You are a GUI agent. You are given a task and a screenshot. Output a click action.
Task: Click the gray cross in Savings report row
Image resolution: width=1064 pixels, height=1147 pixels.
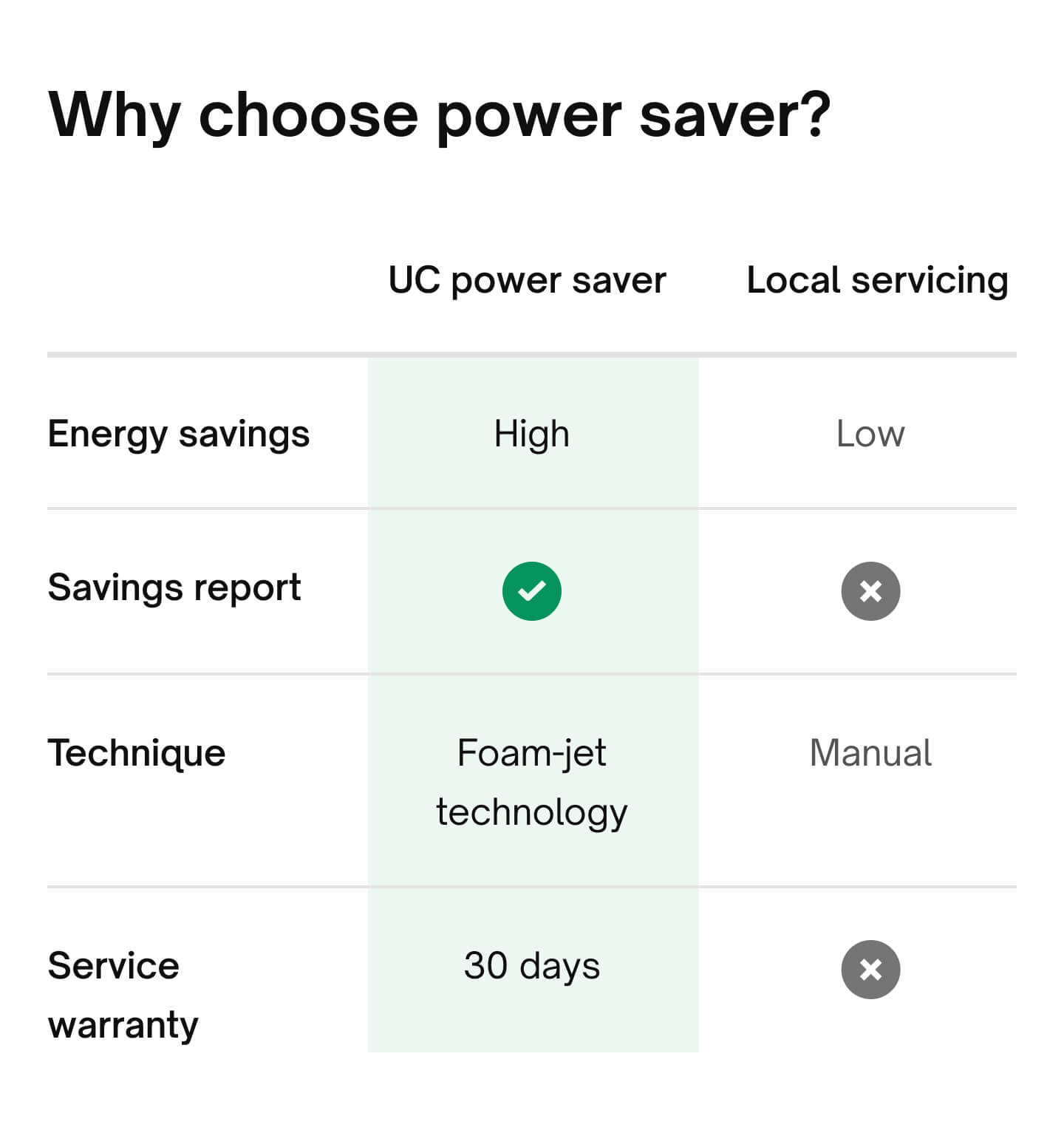[x=870, y=590]
